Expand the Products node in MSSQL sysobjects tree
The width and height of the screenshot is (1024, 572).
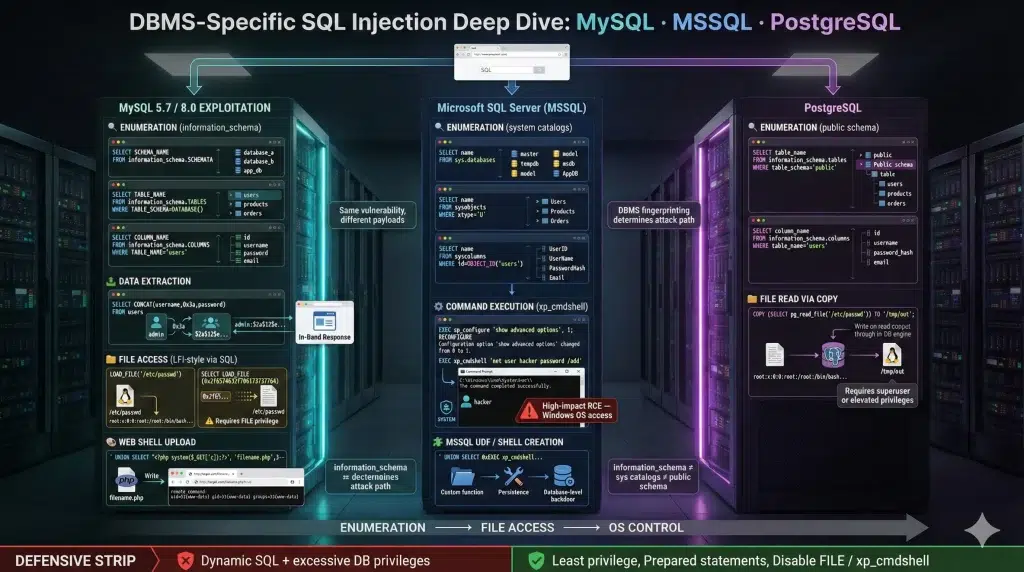coord(538,212)
